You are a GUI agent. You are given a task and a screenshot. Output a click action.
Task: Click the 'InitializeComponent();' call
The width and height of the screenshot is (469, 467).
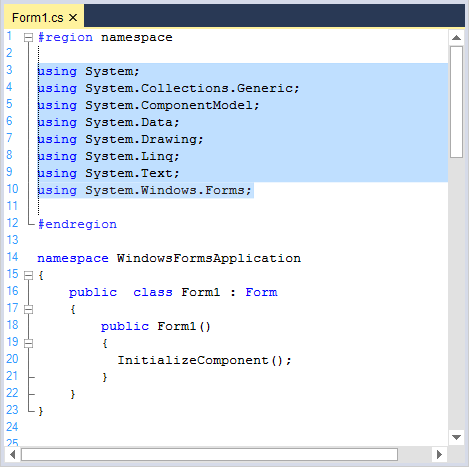point(205,360)
